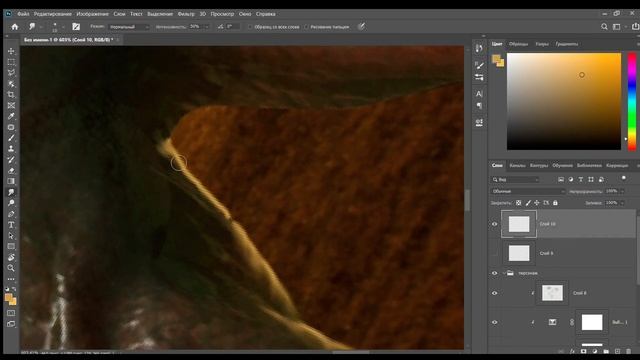This screenshot has height=360, width=640.
Task: Open the Brush Settings collapsed panel icon
Action: click(479, 65)
